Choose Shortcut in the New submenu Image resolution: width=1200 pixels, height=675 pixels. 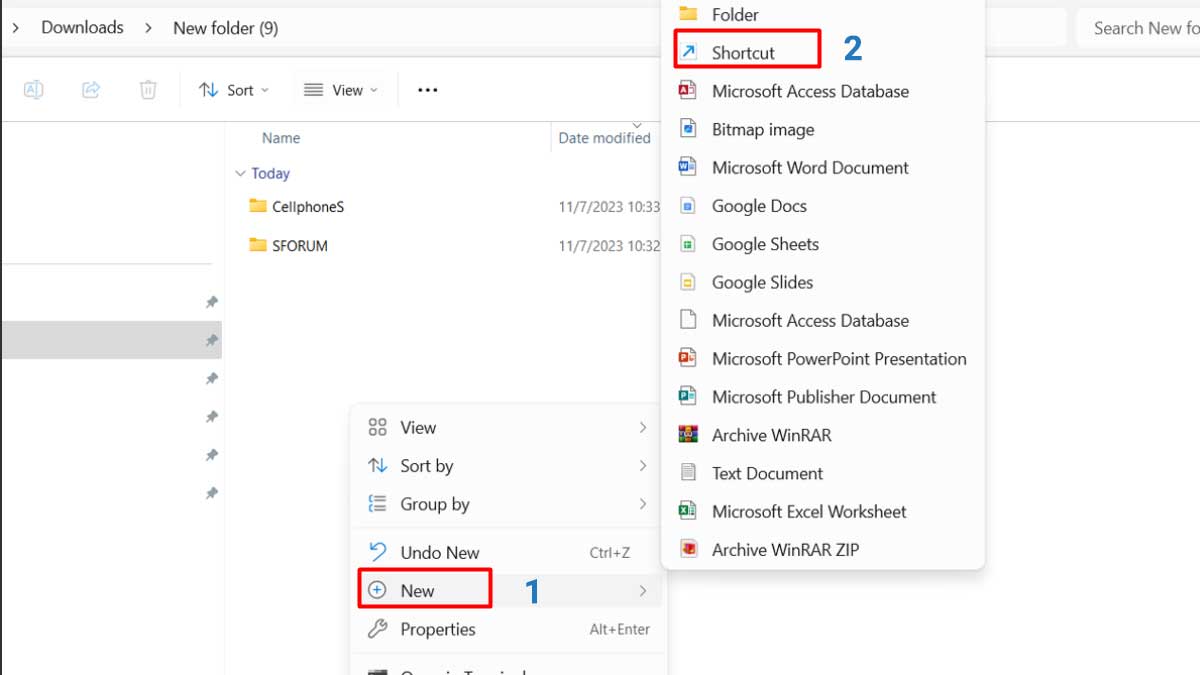coord(823,53)
